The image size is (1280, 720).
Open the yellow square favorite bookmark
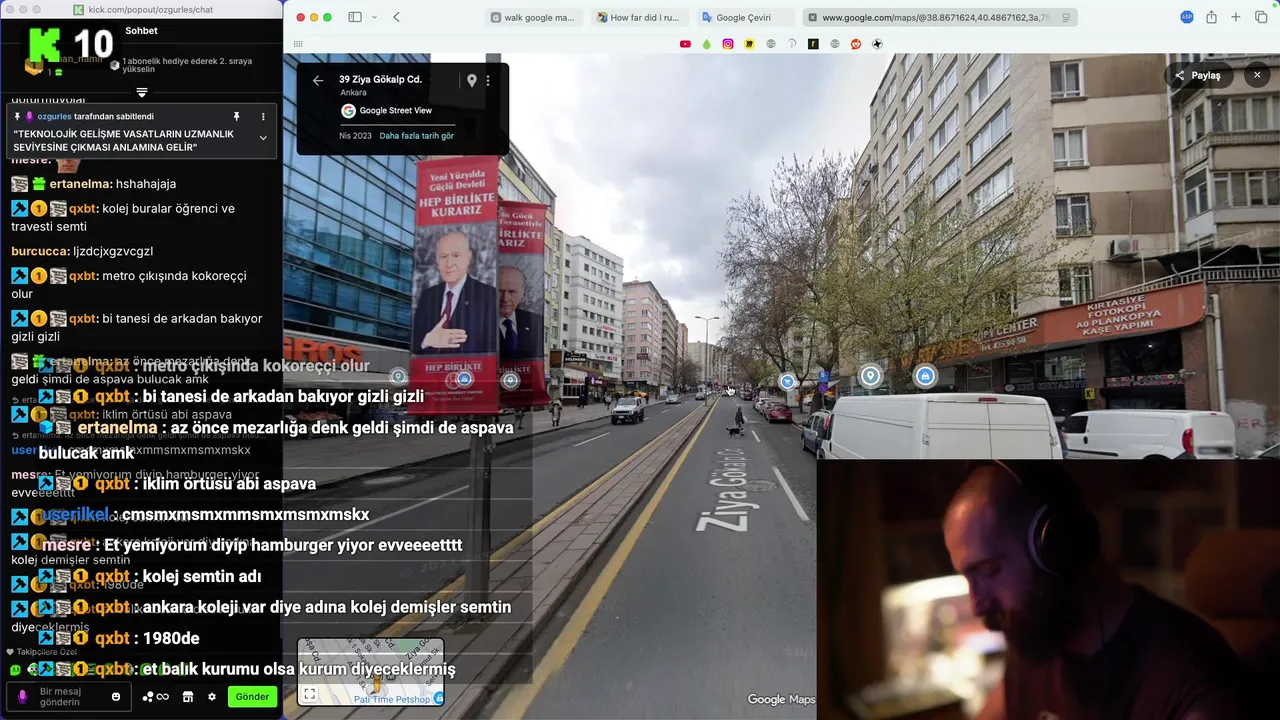pos(749,44)
